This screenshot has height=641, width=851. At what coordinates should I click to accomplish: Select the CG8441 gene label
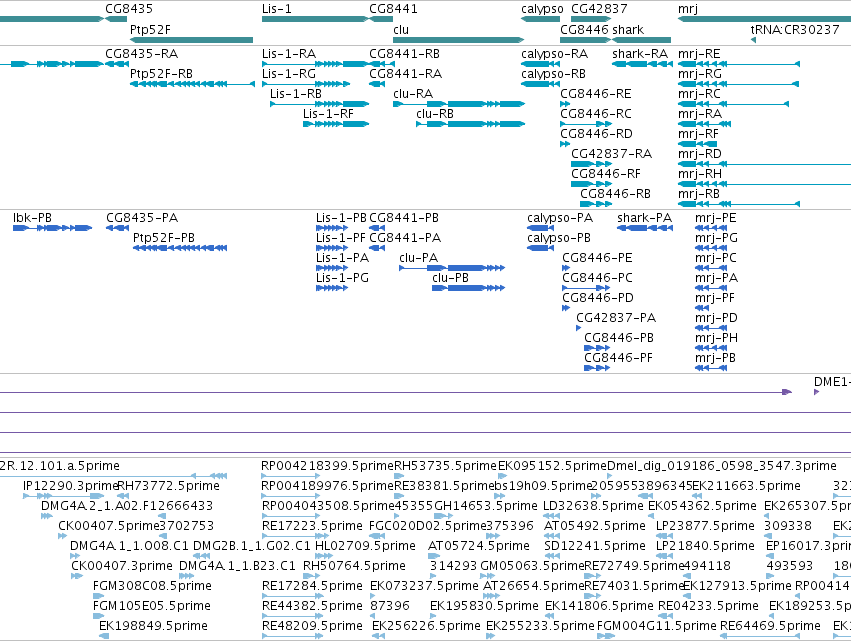tap(393, 9)
